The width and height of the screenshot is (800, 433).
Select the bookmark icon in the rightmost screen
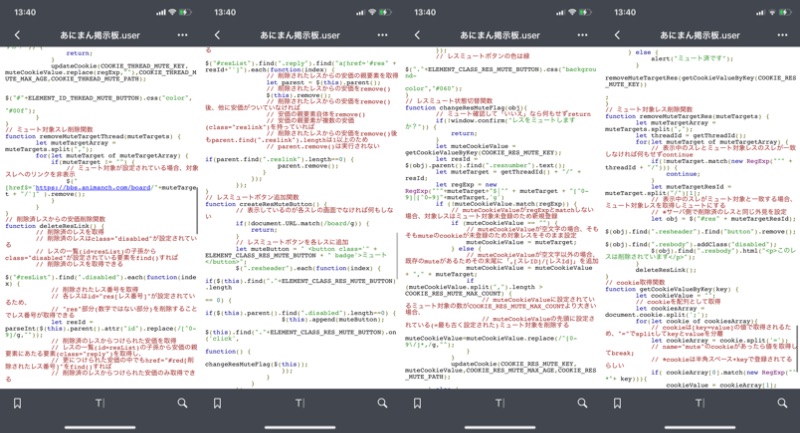(x=618, y=403)
